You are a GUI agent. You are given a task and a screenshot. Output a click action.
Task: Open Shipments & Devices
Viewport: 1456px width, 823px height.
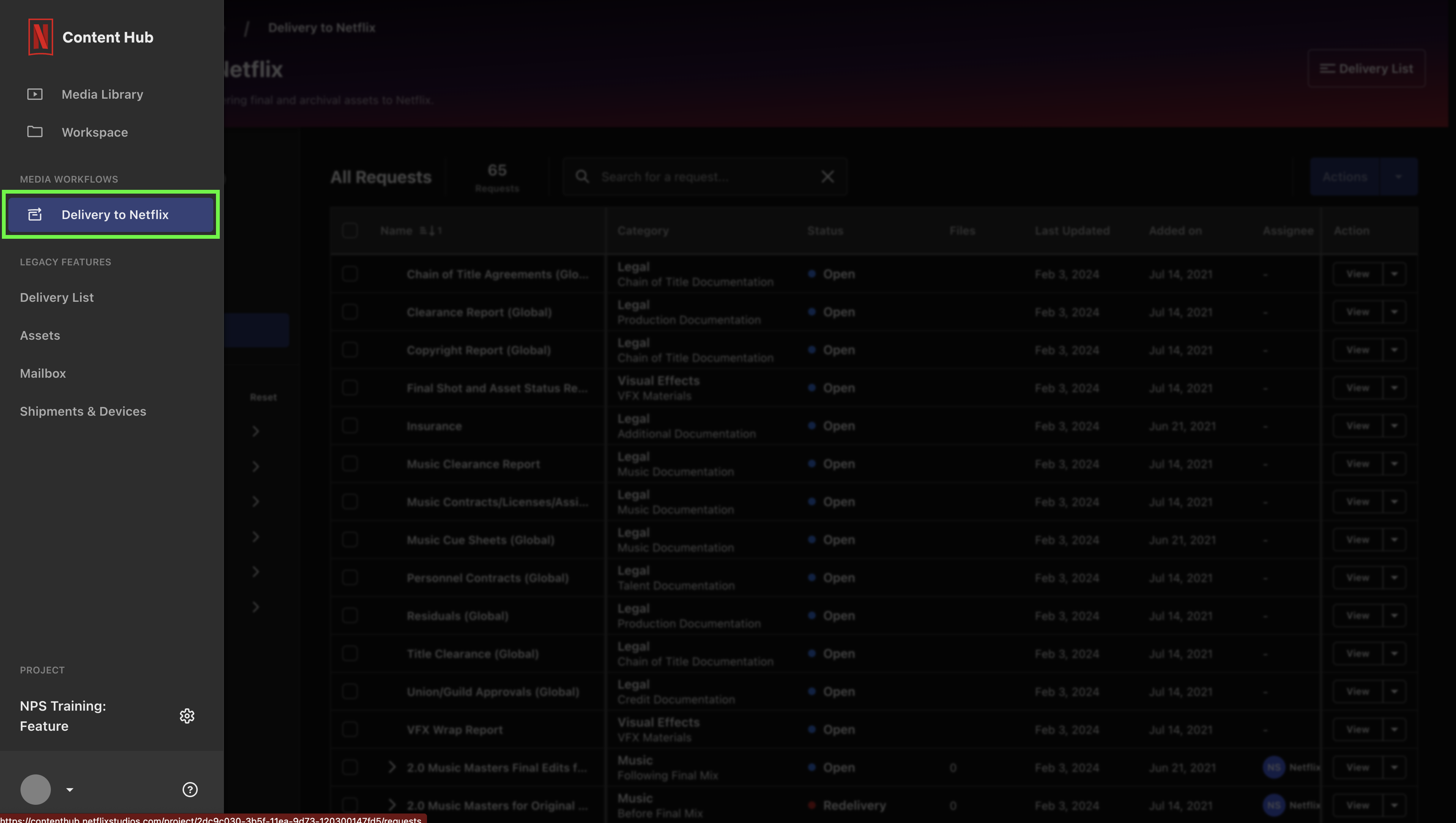tap(83, 411)
